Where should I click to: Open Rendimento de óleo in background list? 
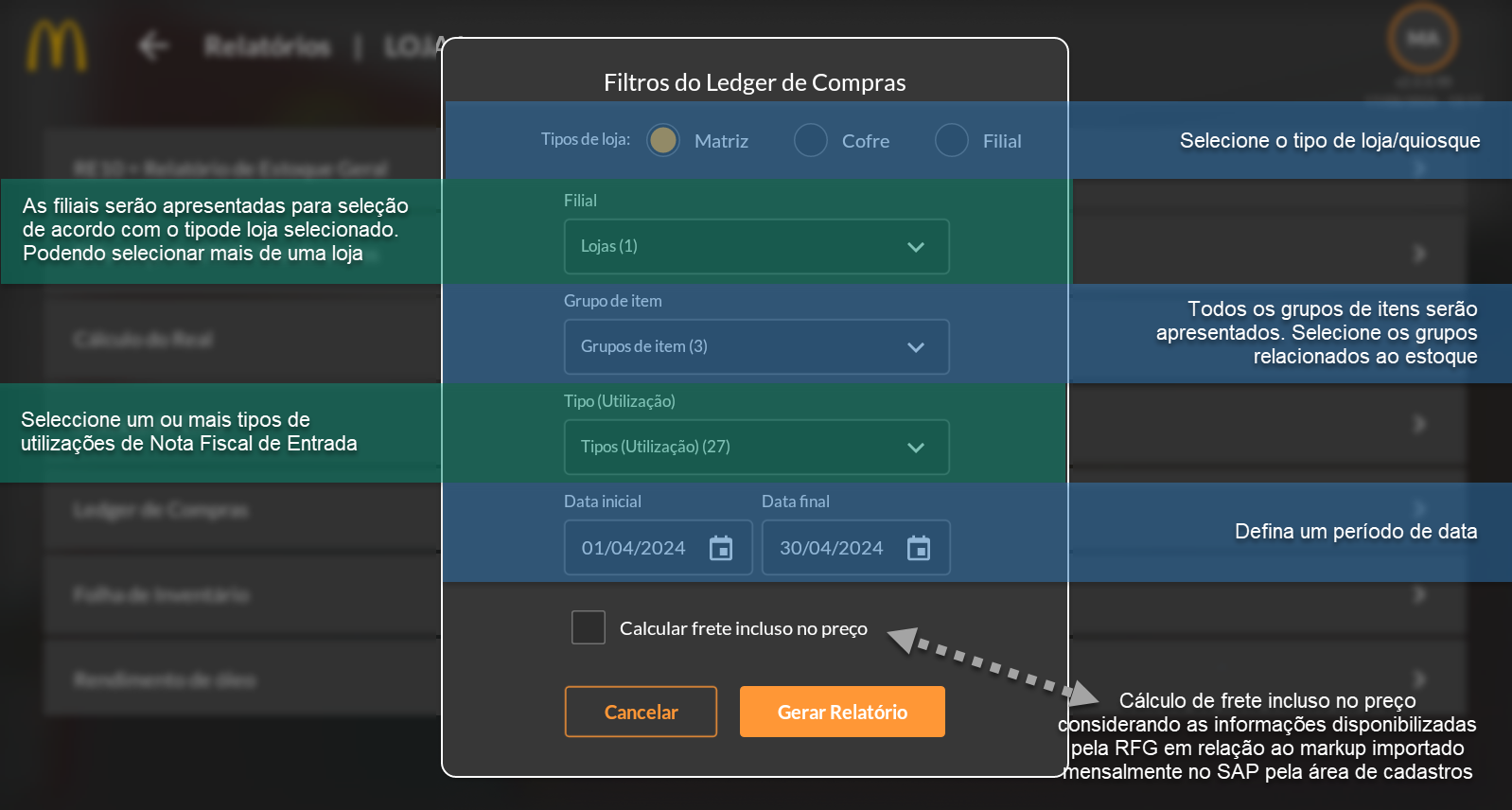(x=165, y=680)
